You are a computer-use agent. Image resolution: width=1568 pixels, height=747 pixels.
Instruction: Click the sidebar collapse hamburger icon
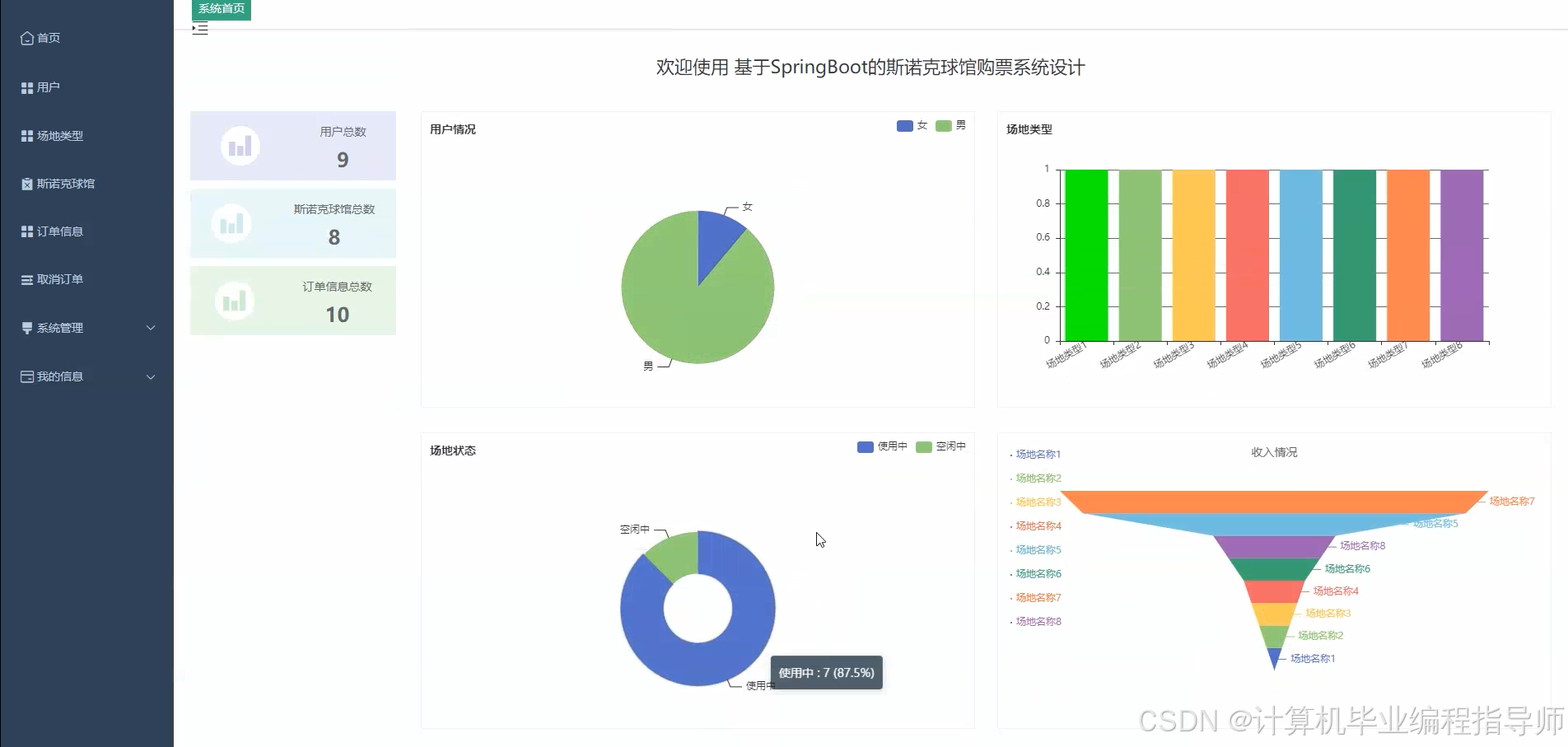click(199, 28)
